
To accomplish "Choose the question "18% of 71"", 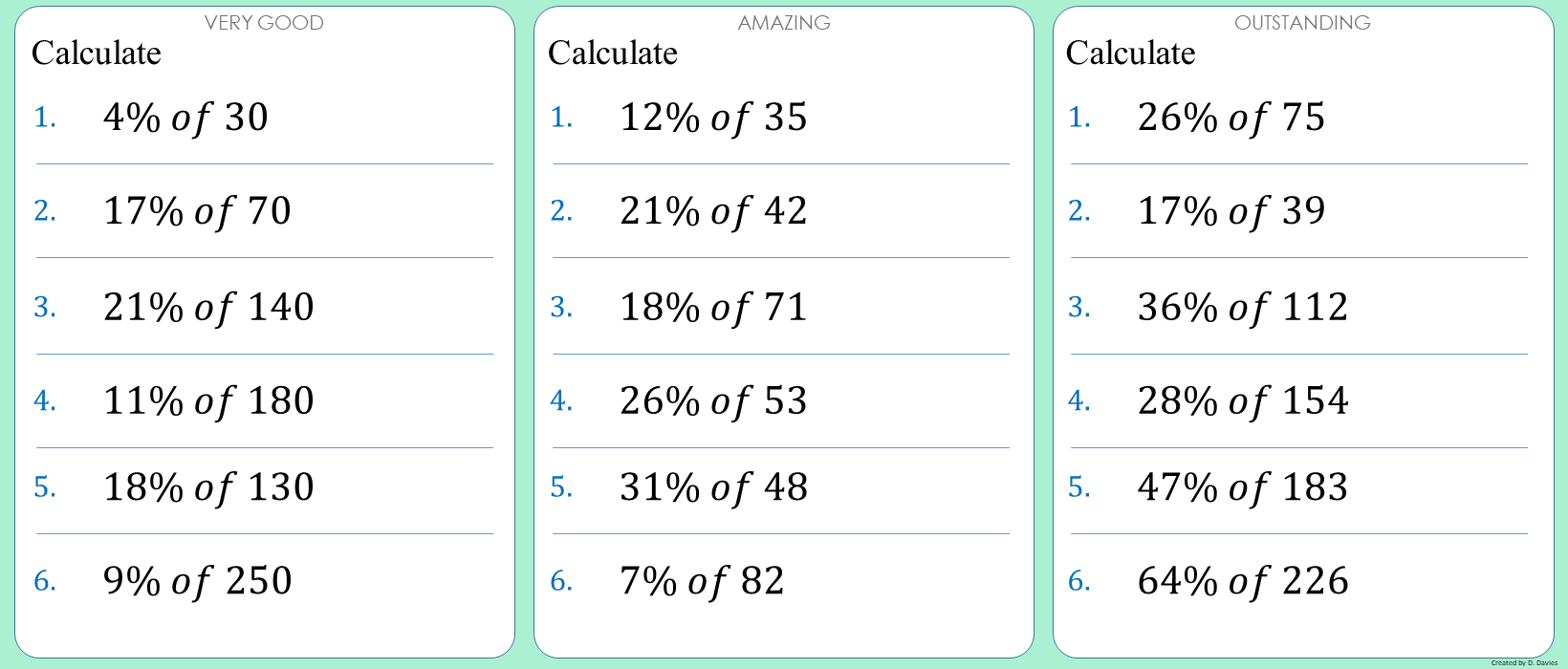I will pos(713,308).
